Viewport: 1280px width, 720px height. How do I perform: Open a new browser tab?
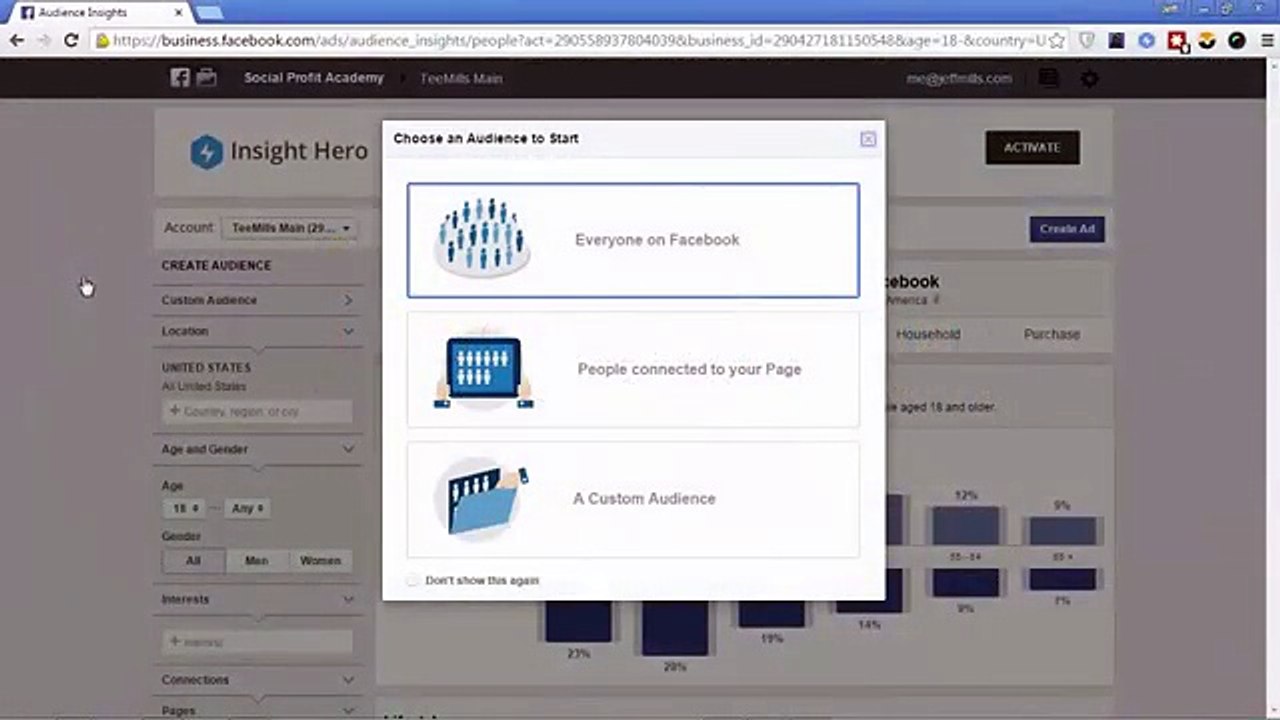[208, 13]
